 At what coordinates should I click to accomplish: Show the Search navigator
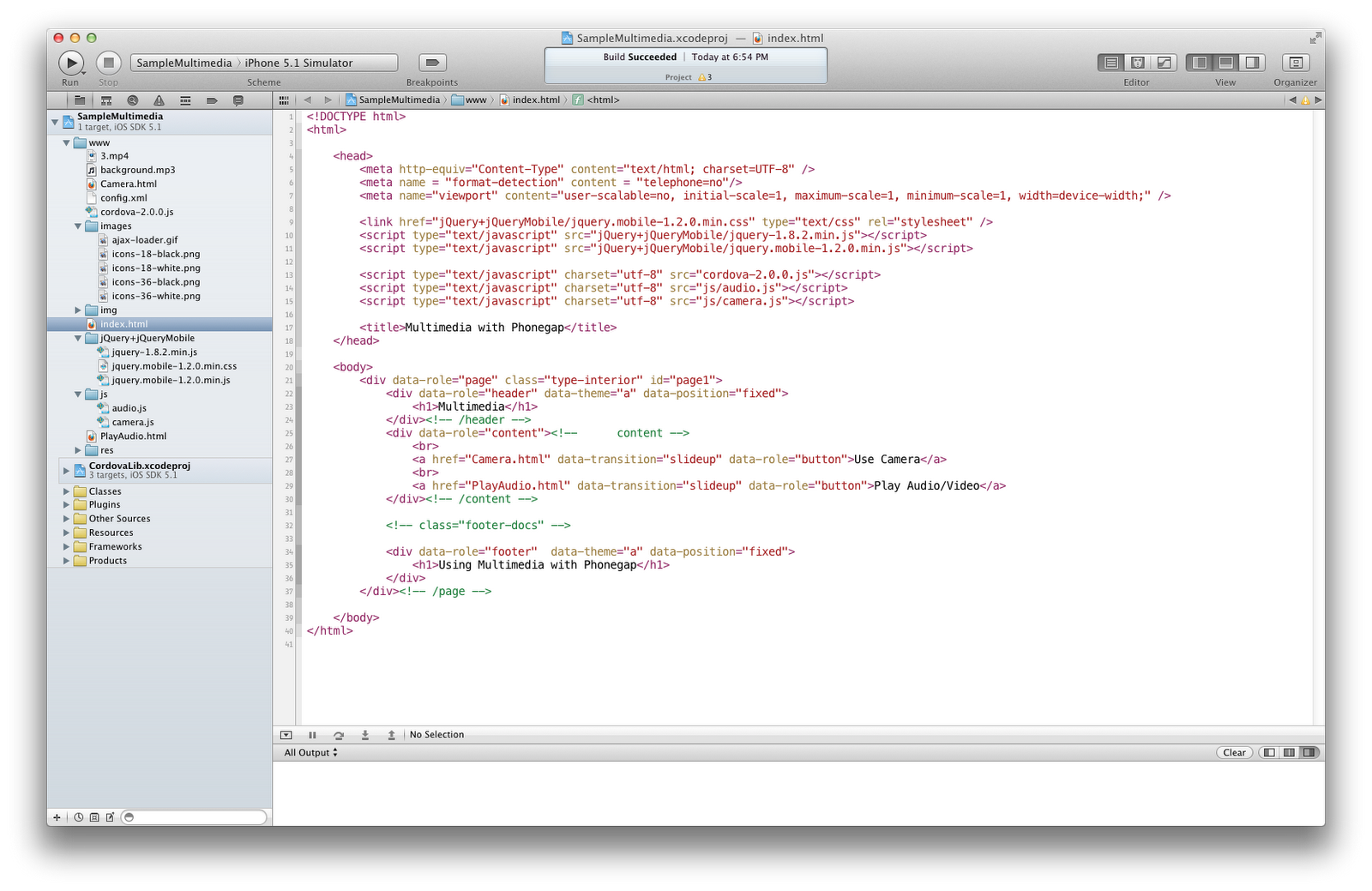point(132,100)
